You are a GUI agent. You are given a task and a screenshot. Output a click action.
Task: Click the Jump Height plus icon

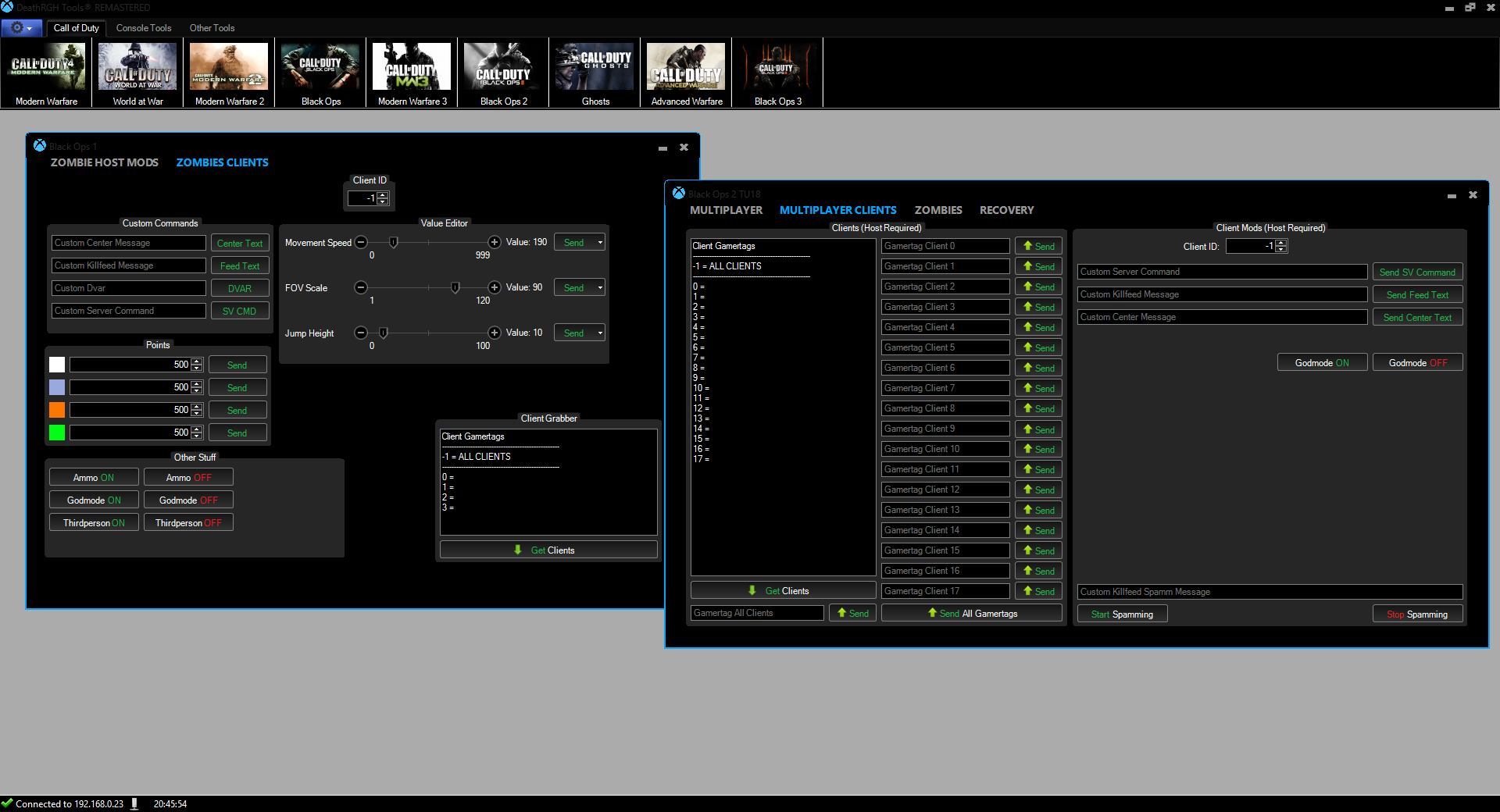(x=495, y=333)
